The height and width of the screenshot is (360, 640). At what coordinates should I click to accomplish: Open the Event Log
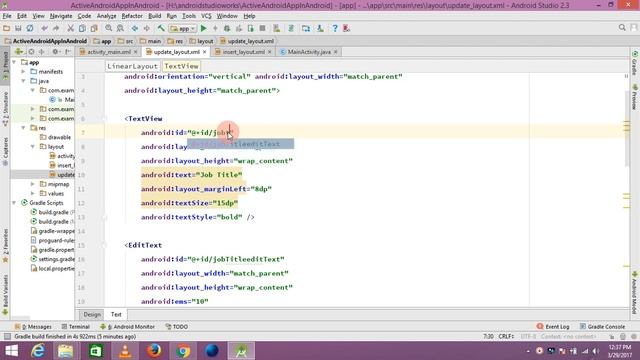[553, 327]
